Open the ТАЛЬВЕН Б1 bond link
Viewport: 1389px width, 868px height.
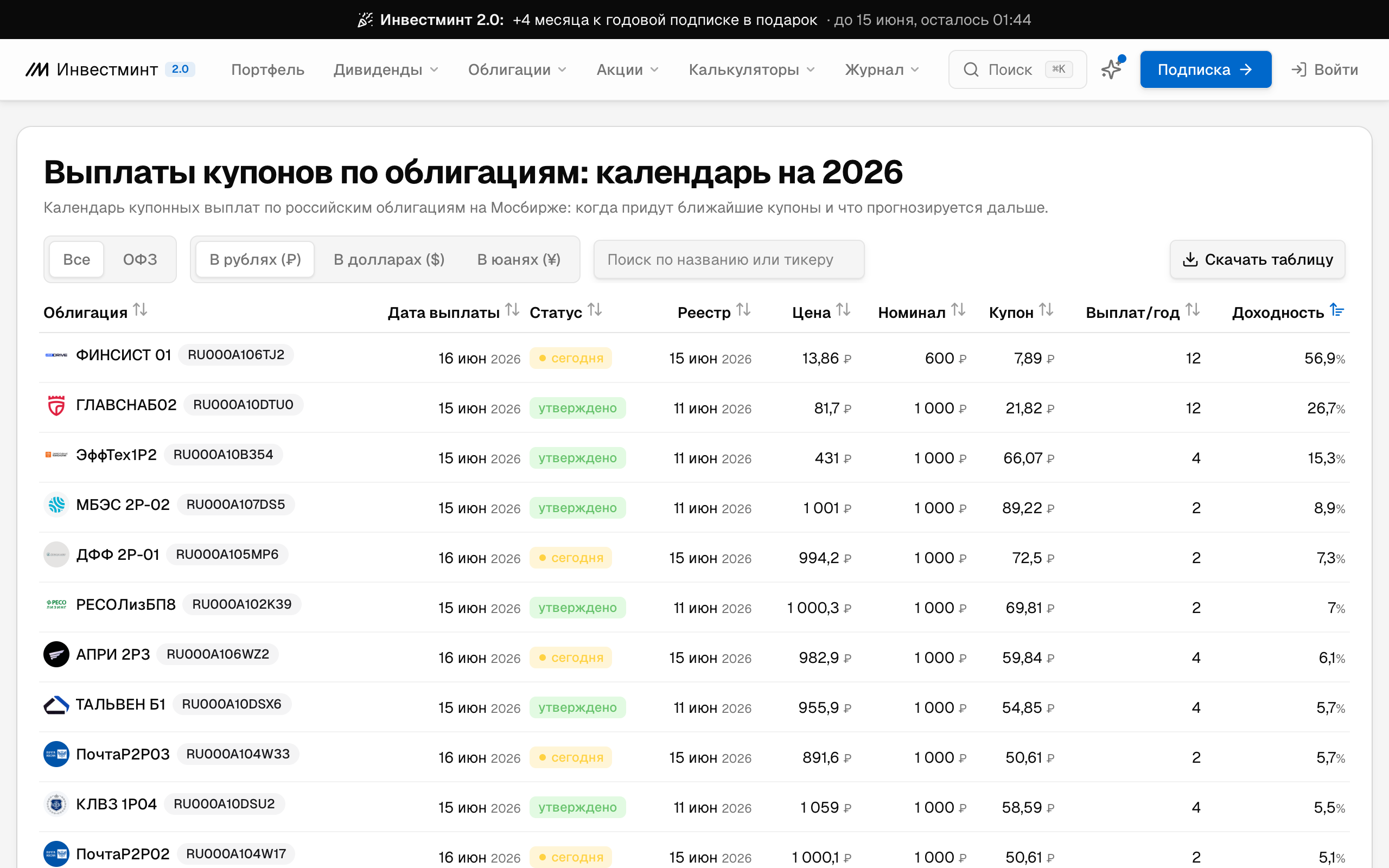pyautogui.click(x=120, y=704)
